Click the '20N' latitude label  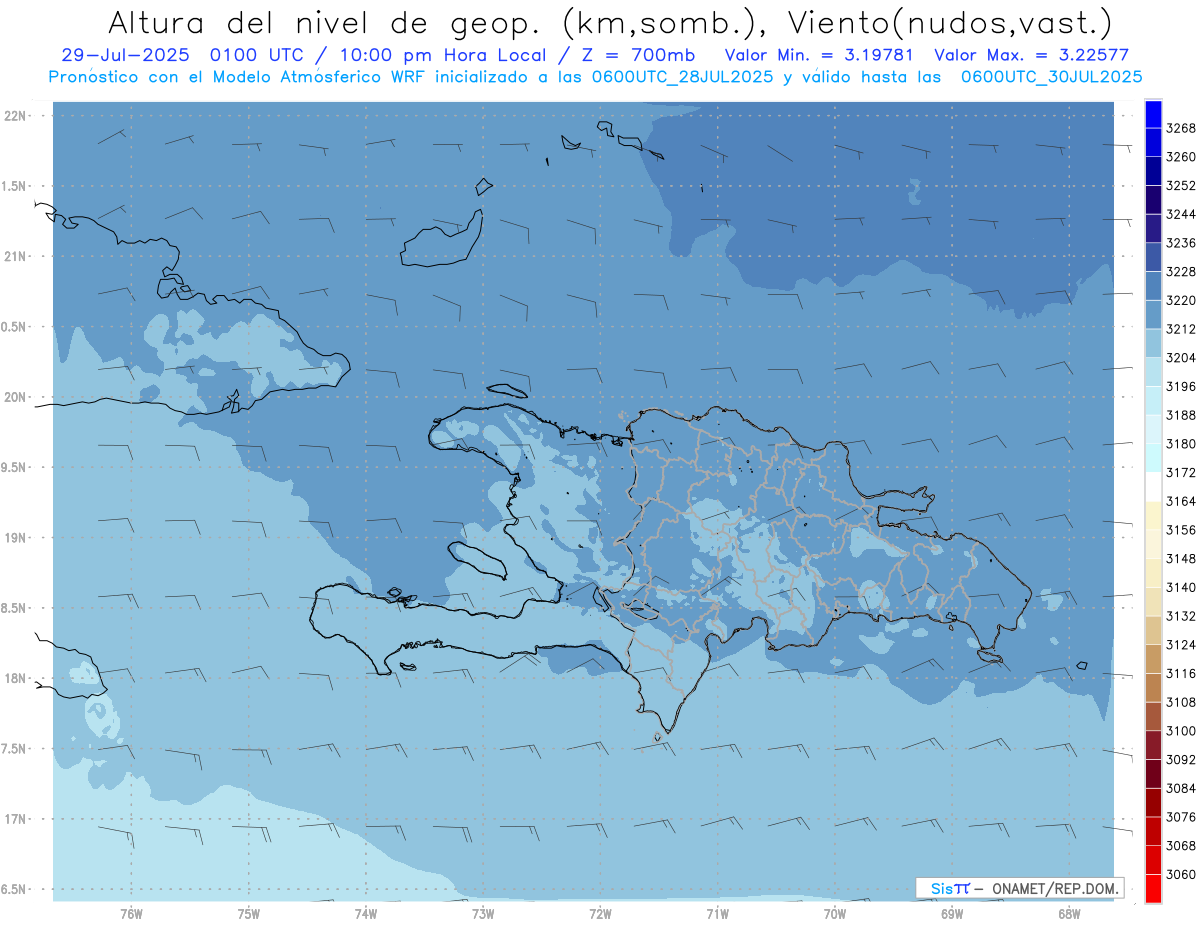[x=15, y=397]
